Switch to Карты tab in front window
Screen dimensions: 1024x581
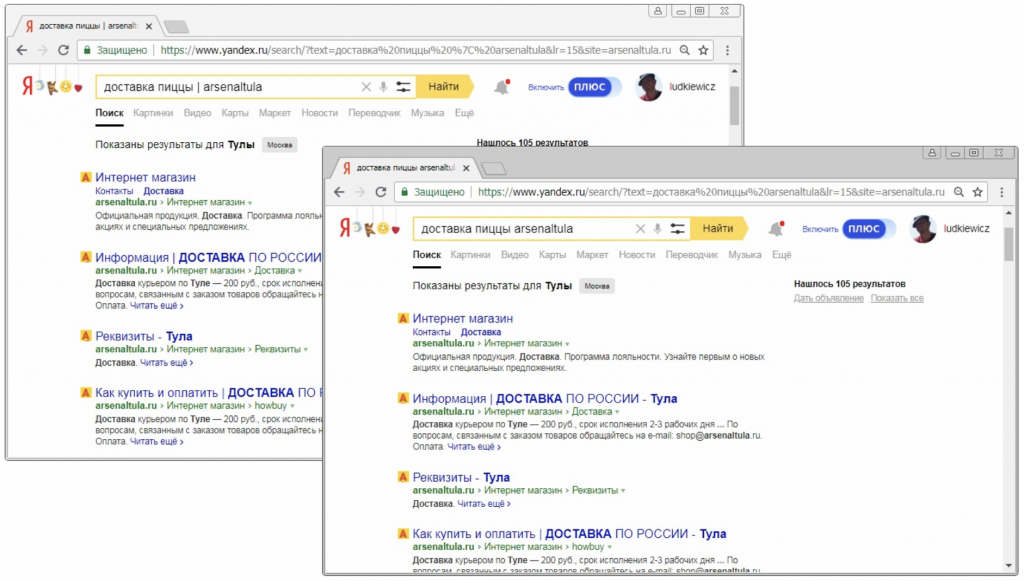pos(552,255)
